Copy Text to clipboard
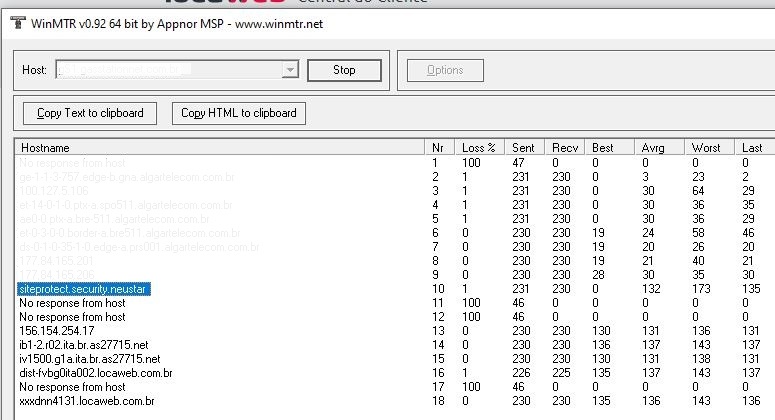The image size is (775, 420). [x=90, y=113]
